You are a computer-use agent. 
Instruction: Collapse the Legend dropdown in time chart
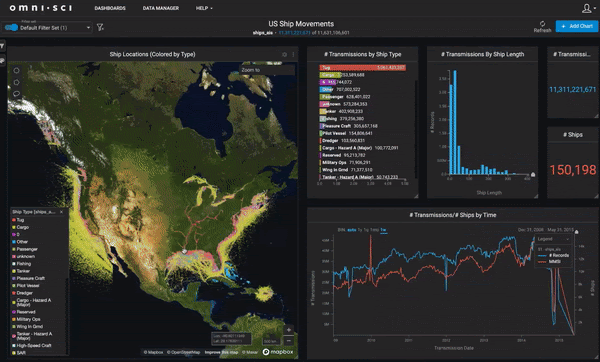click(553, 239)
